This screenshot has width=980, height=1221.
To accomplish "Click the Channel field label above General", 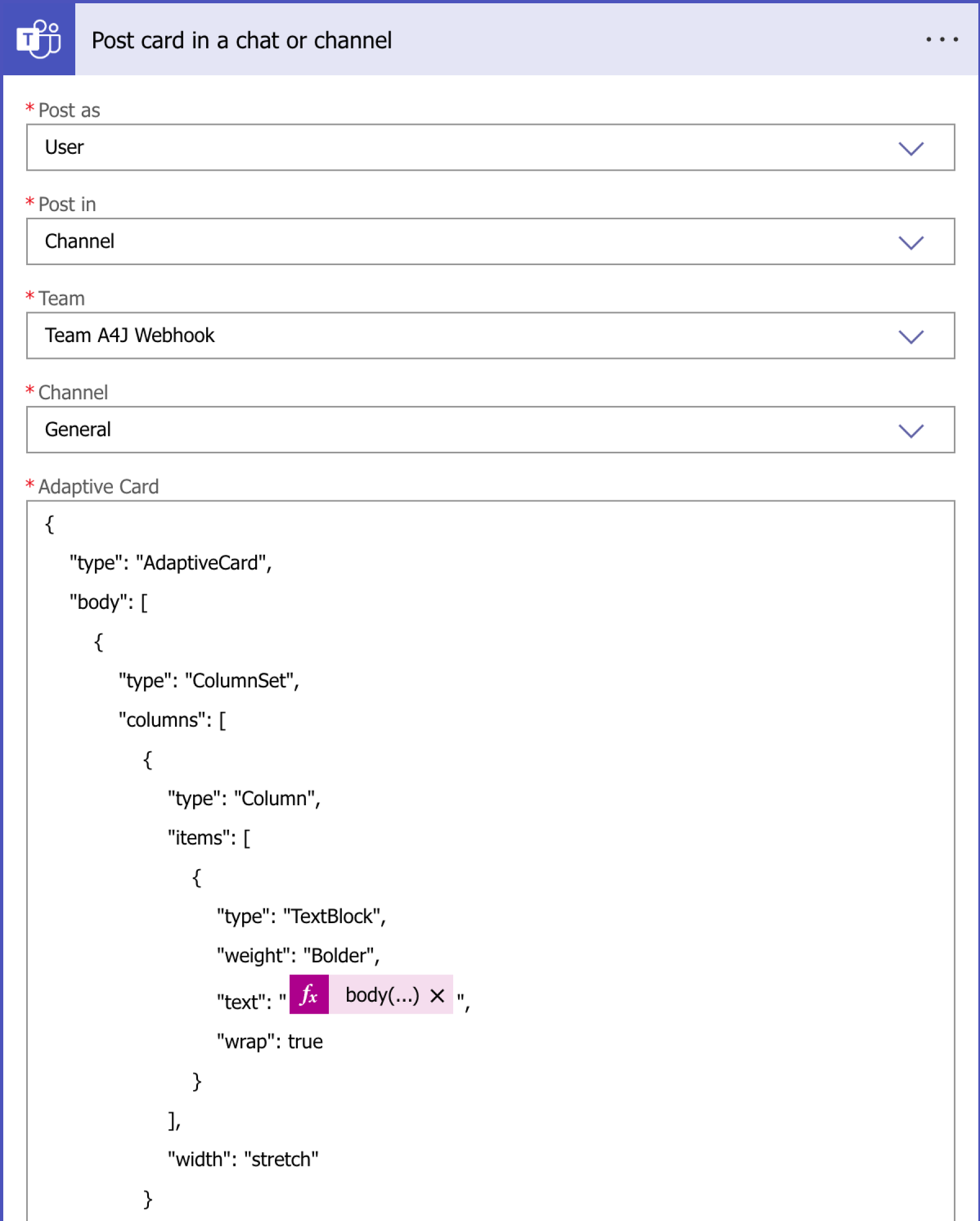I will click(73, 392).
